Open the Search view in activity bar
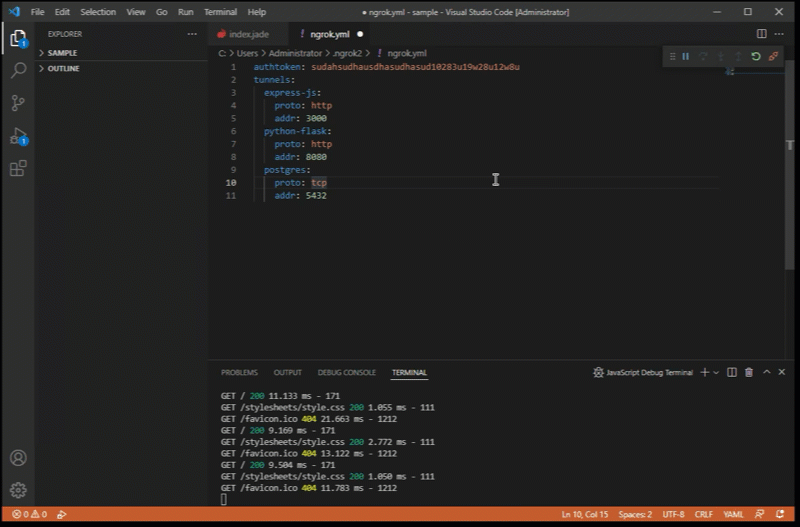800x527 pixels. pos(18,71)
